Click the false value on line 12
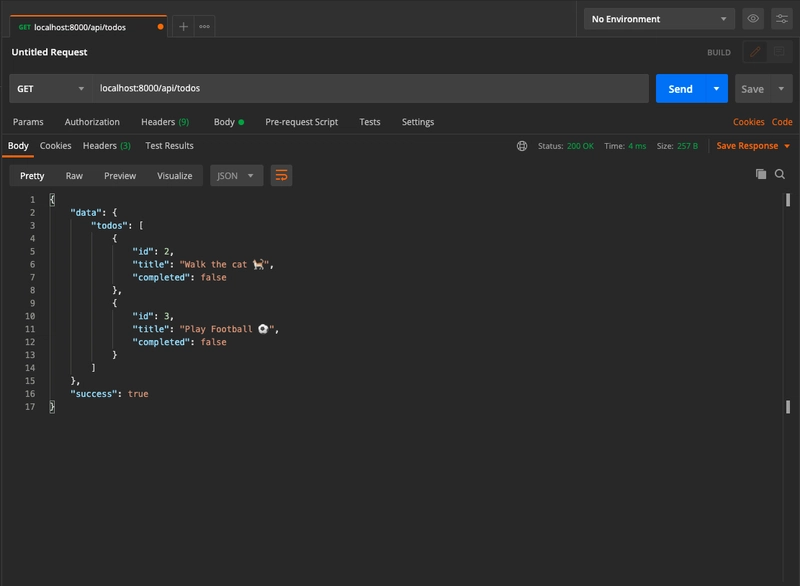The width and height of the screenshot is (800, 586). pyautogui.click(x=213, y=342)
